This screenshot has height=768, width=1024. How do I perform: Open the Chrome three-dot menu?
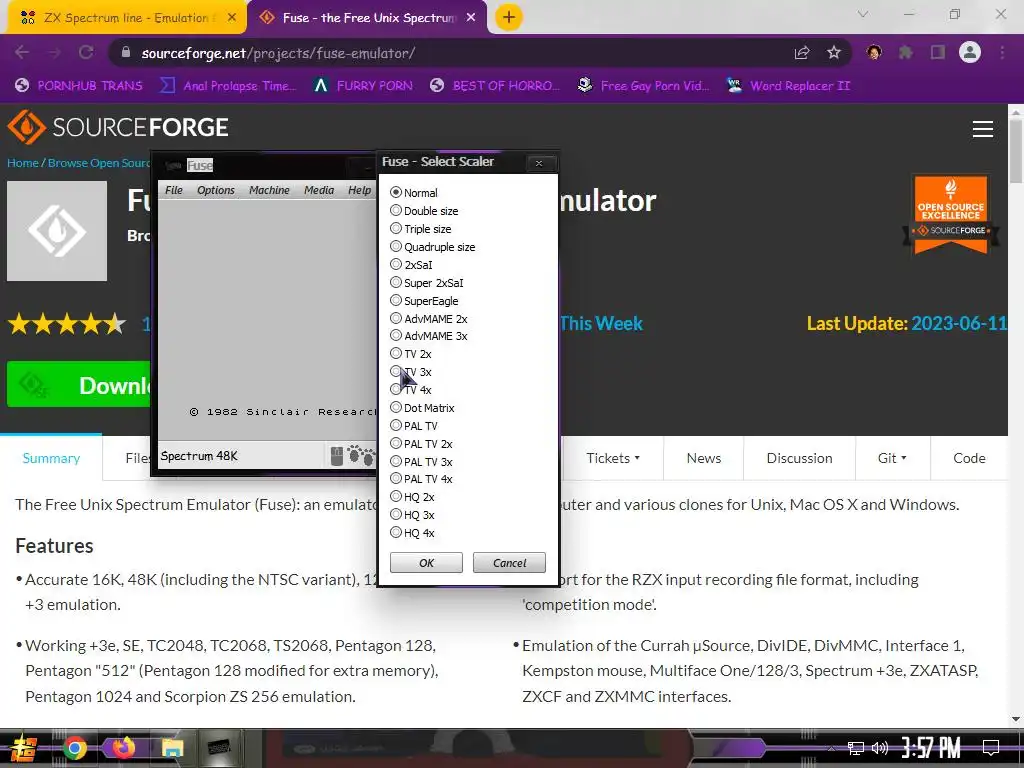[x=1002, y=52]
